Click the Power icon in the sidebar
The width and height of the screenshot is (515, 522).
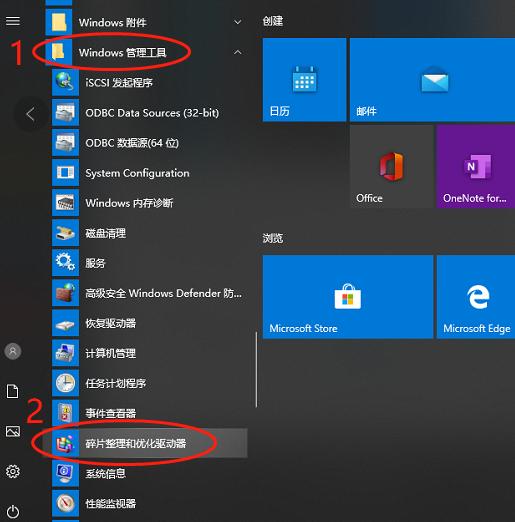(x=13, y=512)
